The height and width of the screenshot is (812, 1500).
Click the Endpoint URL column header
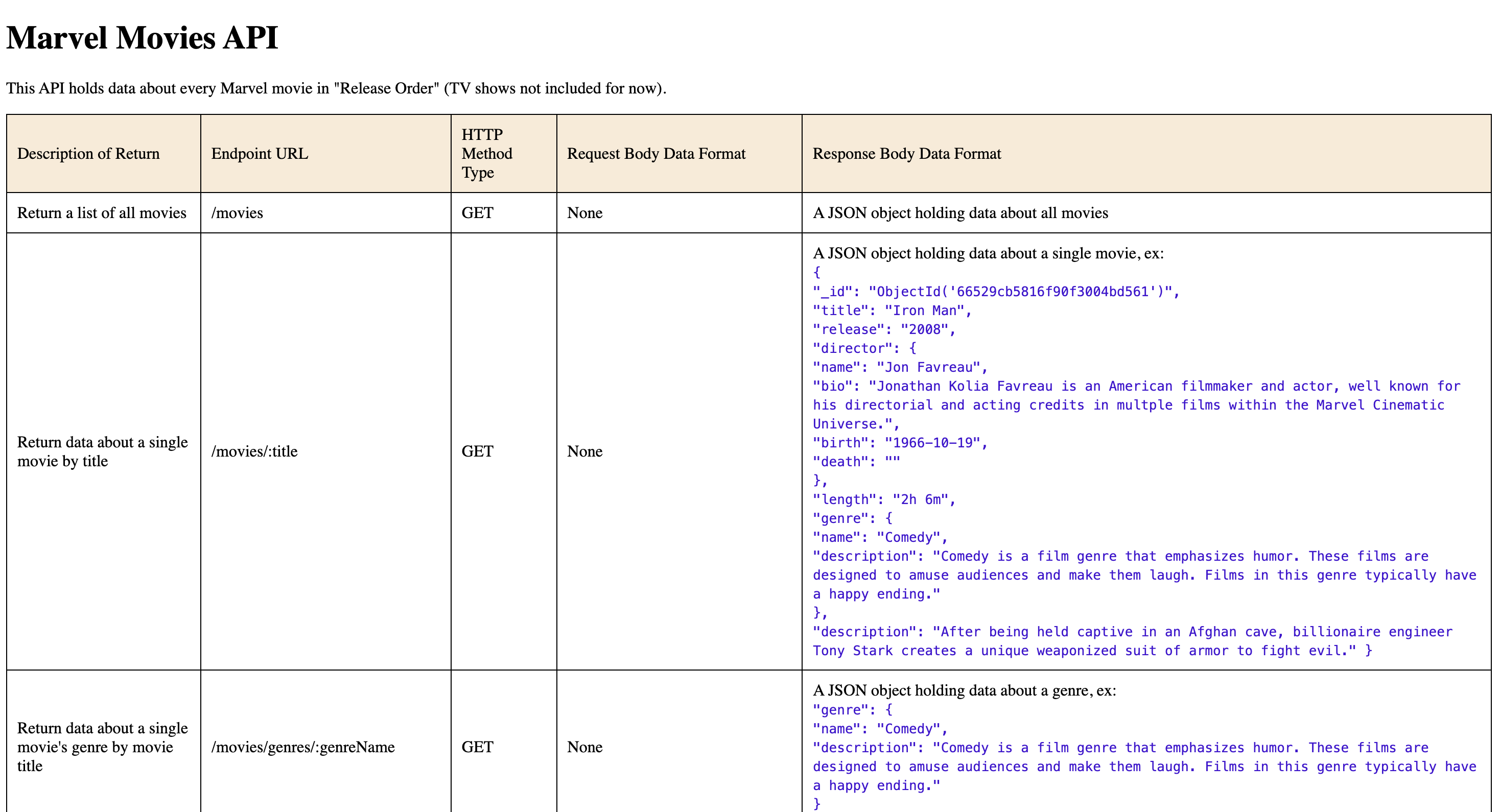coord(259,154)
